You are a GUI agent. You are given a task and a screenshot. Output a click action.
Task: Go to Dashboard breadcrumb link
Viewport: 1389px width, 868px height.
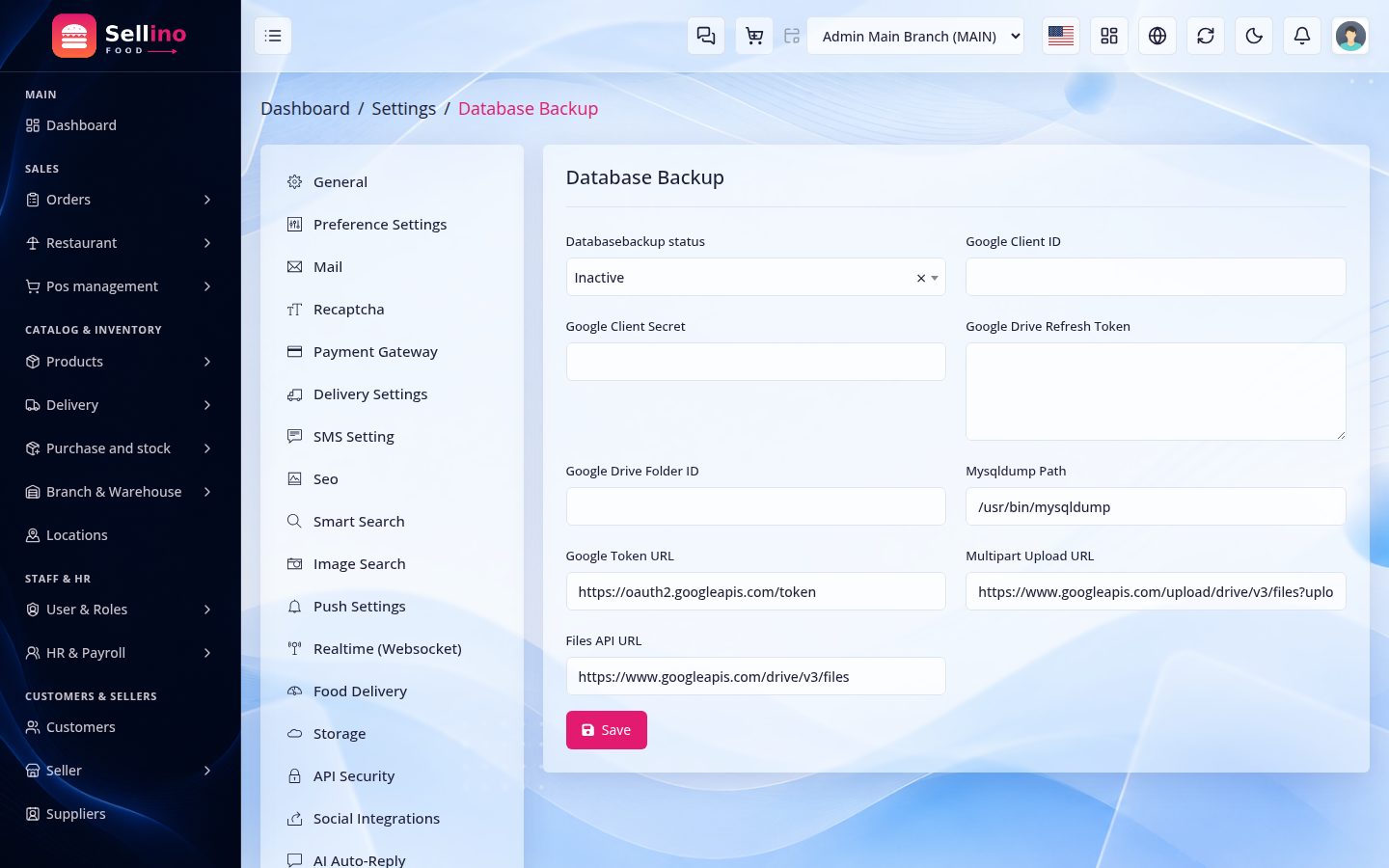point(305,109)
